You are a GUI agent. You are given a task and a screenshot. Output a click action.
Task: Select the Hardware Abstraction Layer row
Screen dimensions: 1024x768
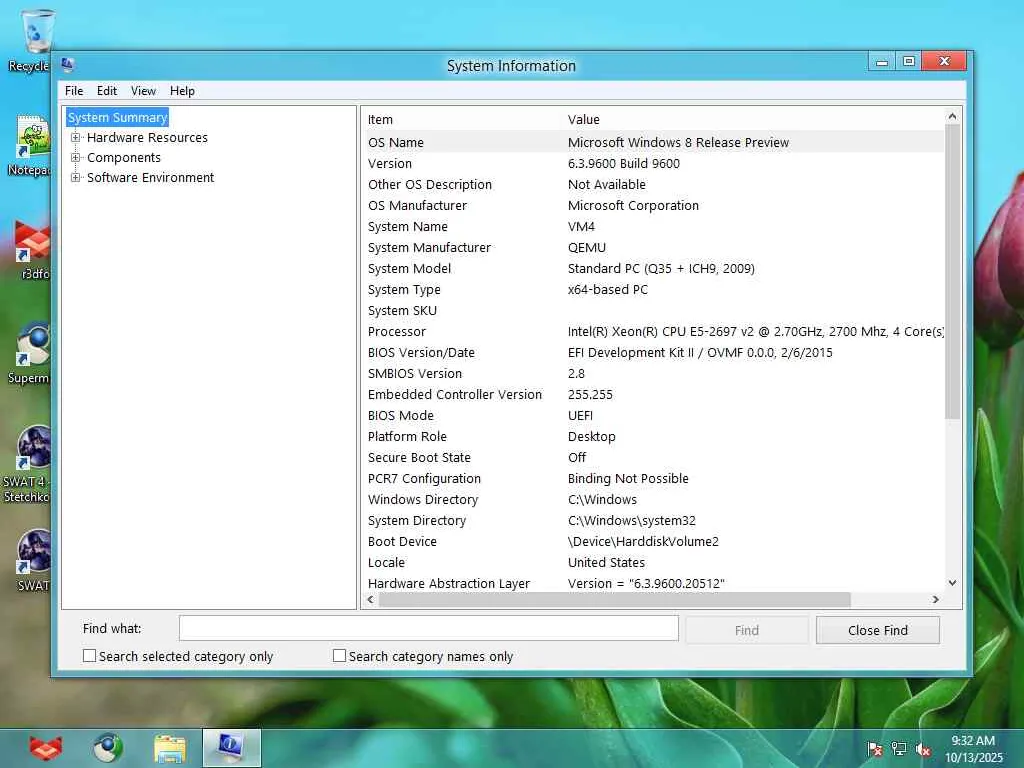(653, 583)
